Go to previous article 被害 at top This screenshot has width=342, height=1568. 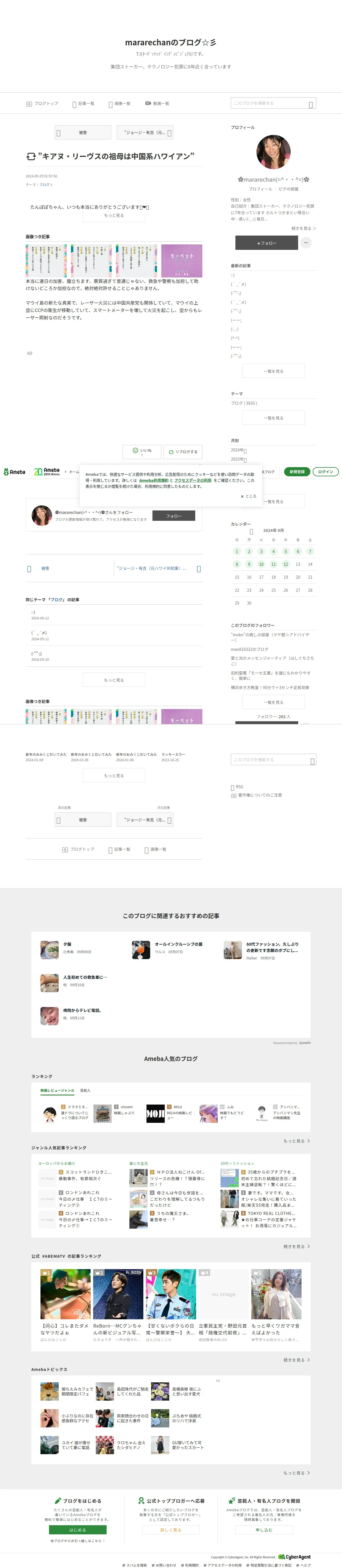[x=83, y=132]
